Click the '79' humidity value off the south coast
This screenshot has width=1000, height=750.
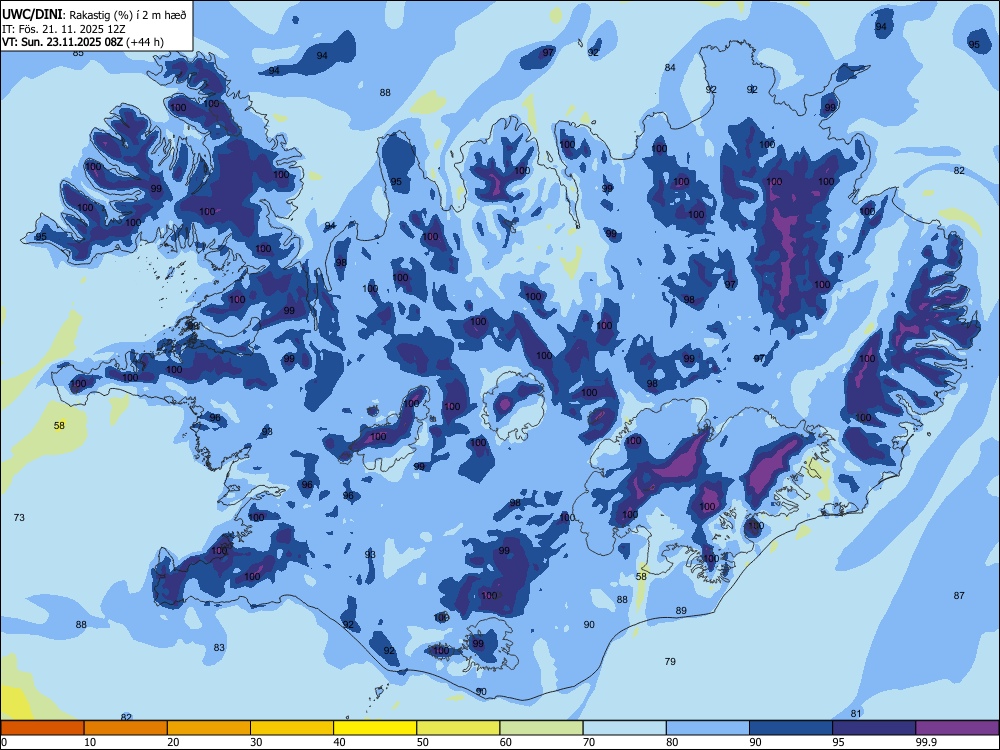click(x=670, y=661)
